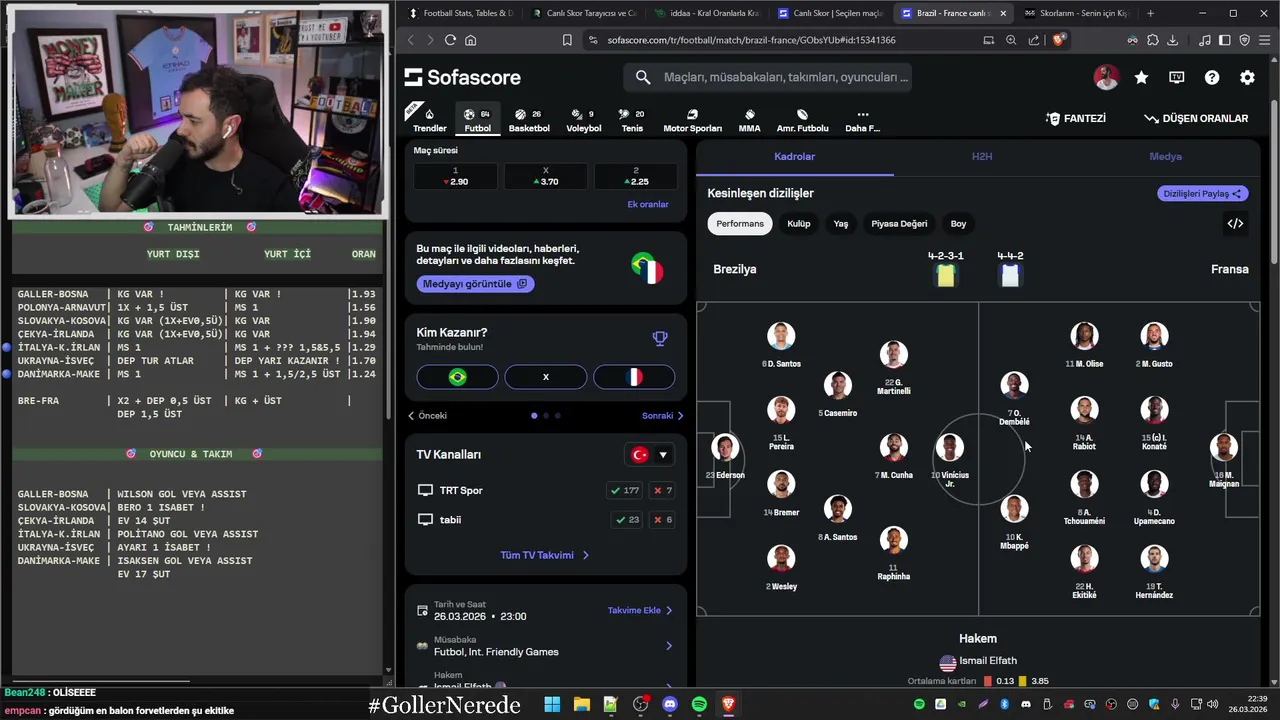The width and height of the screenshot is (1280, 720).
Task: Click odds 2.90 for home win
Action: point(455,177)
